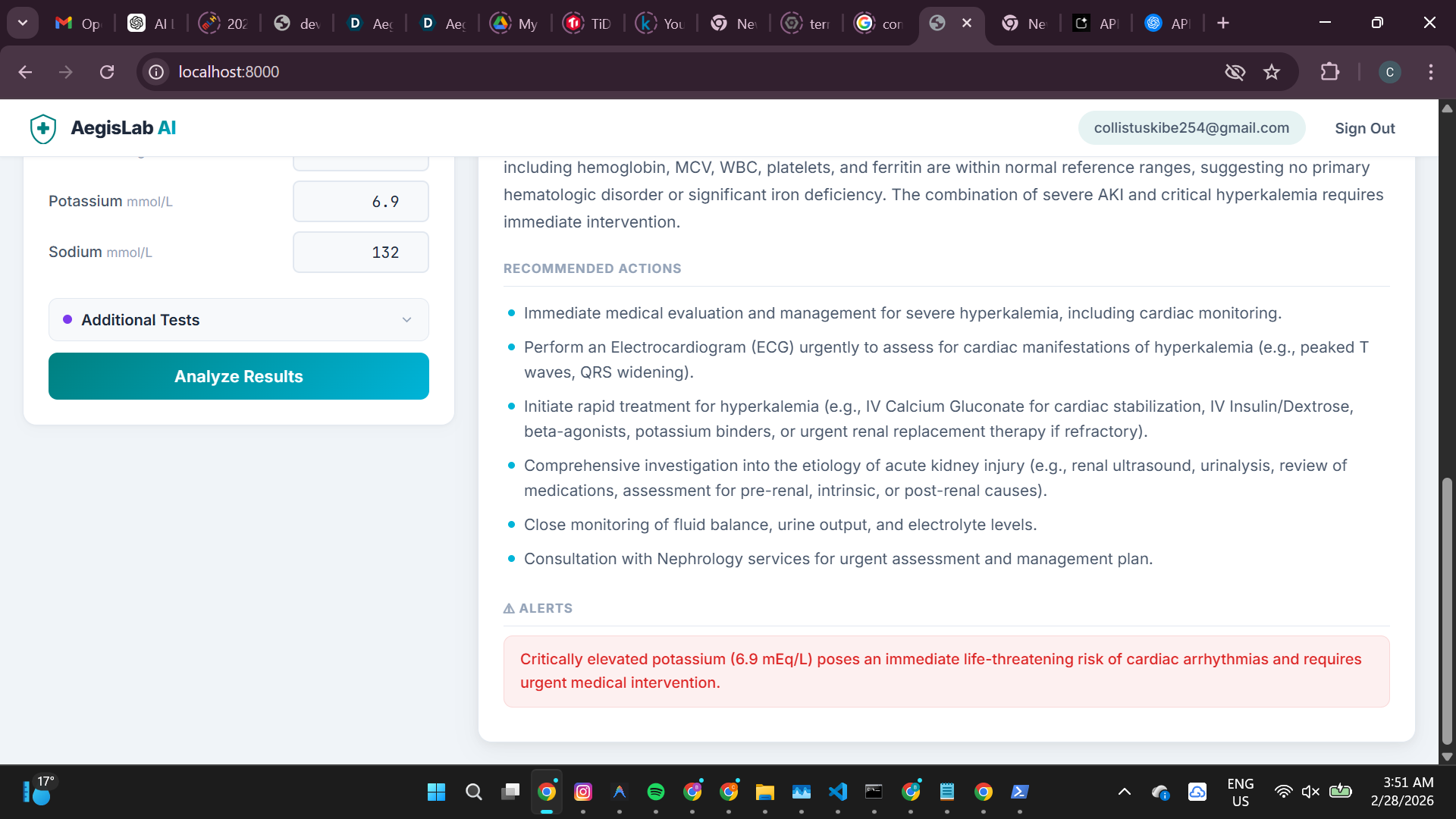
Task: Click the site information icon
Action: (156, 72)
